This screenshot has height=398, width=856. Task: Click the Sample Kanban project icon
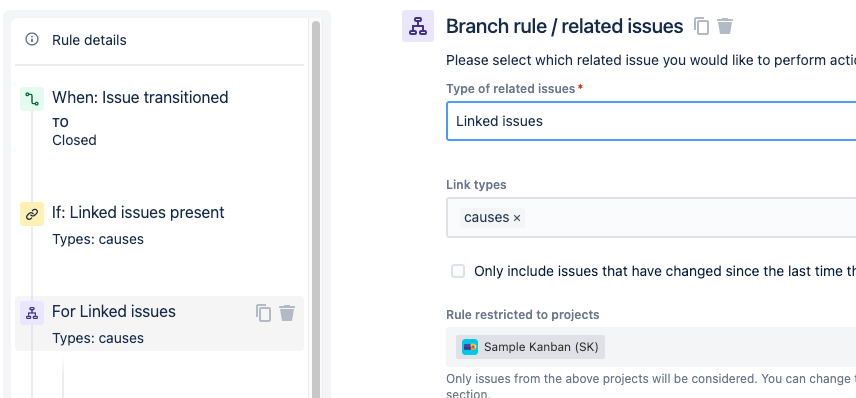point(470,347)
